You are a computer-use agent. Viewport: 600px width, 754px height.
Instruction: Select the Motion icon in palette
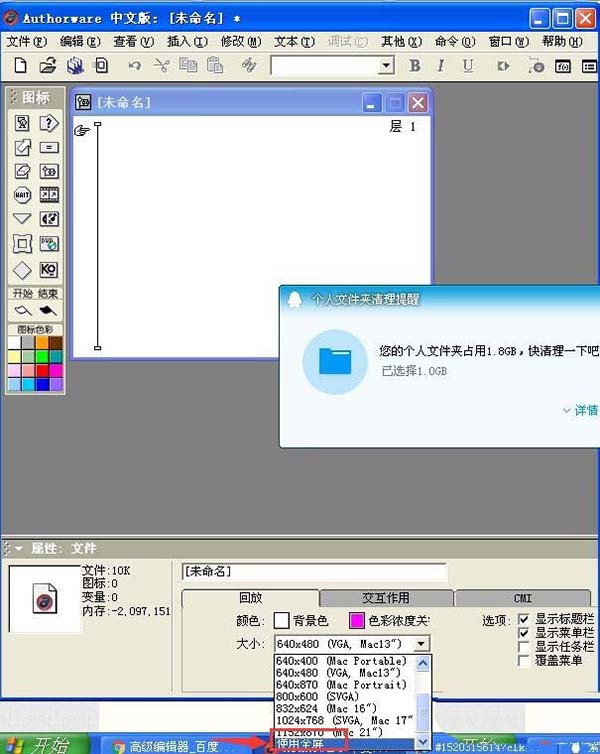click(22, 147)
